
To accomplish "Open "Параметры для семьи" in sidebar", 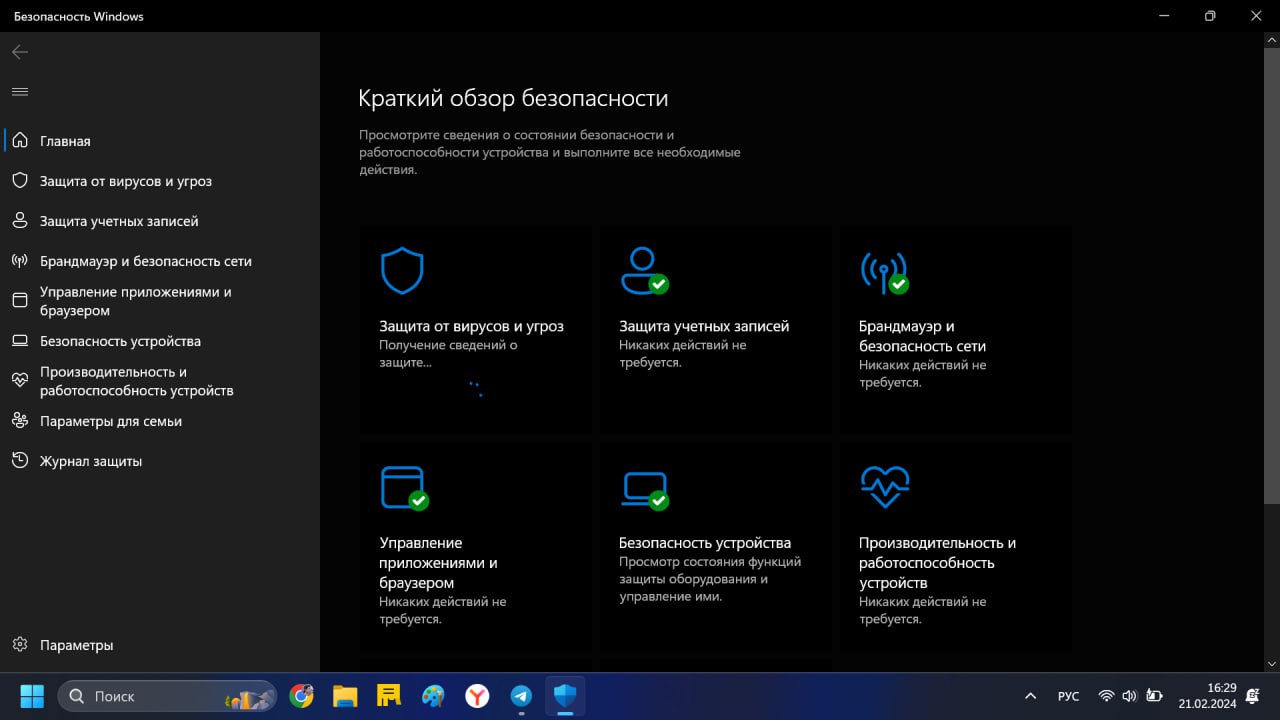I will click(111, 421).
